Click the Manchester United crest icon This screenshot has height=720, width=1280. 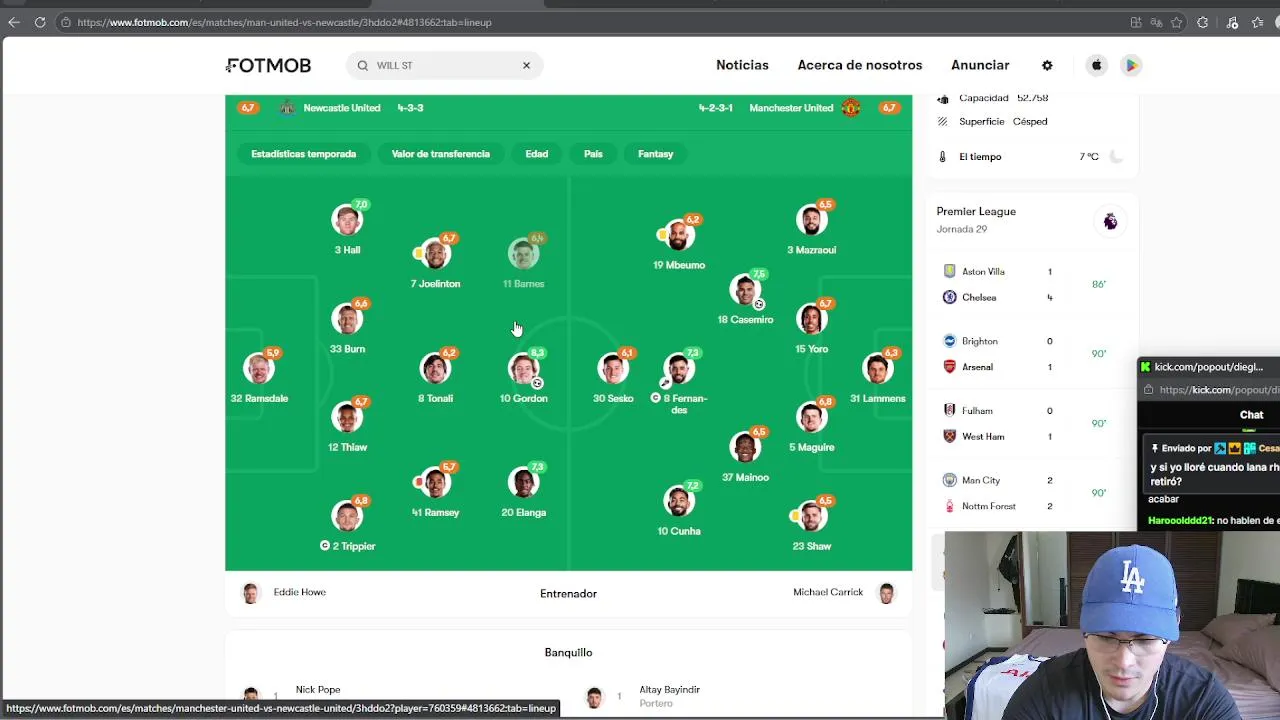click(x=851, y=107)
